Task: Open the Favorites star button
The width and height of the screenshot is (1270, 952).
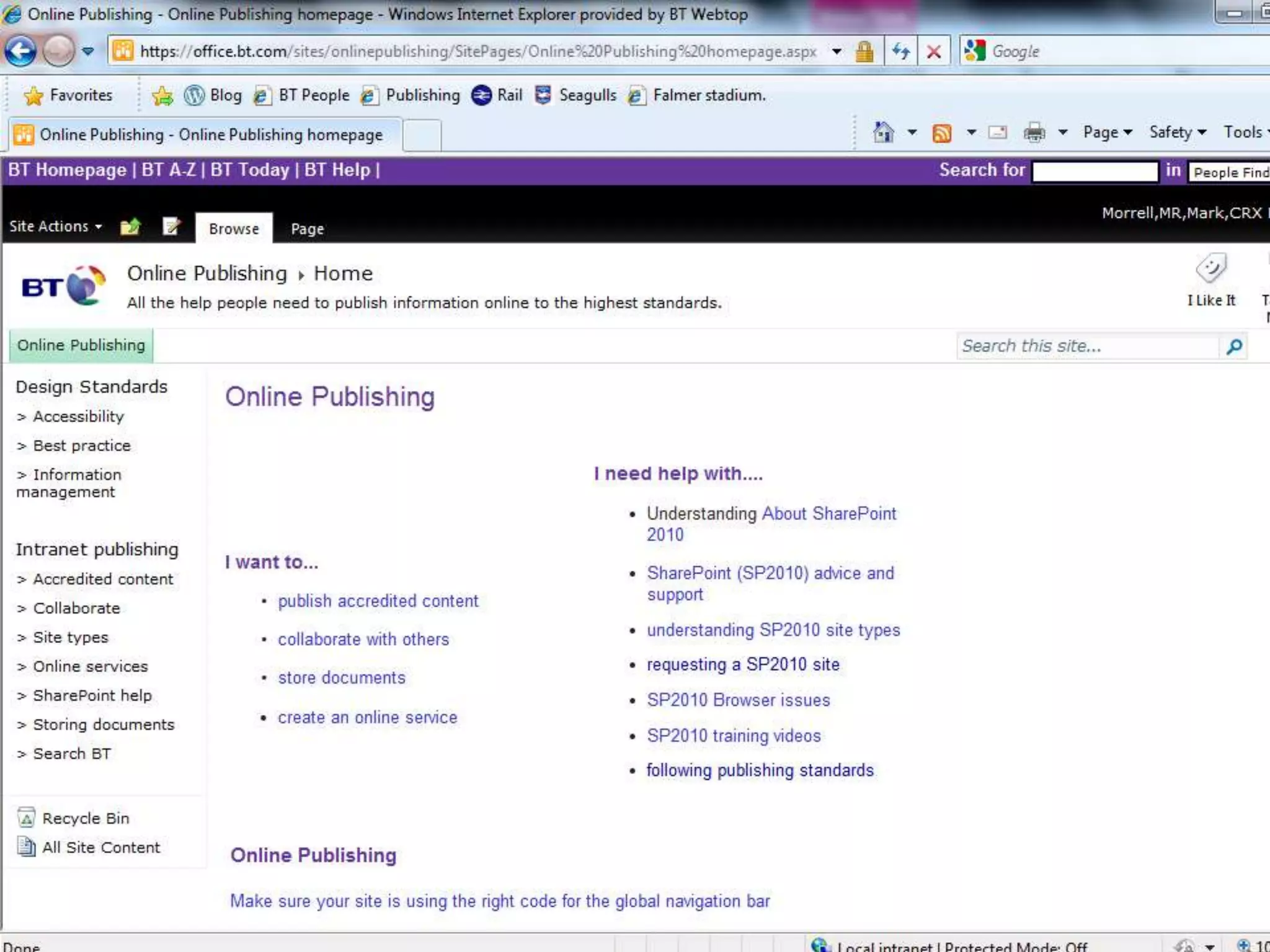Action: click(68, 95)
